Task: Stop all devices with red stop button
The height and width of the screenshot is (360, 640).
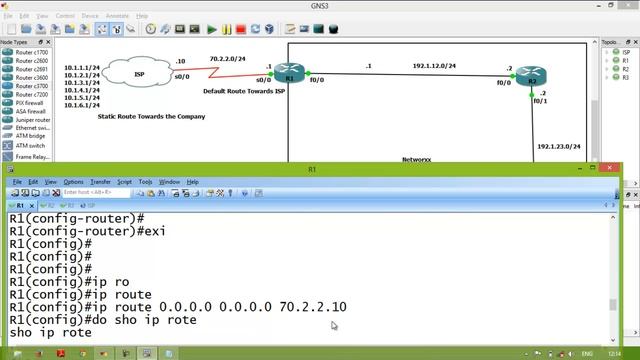Action: click(x=241, y=29)
